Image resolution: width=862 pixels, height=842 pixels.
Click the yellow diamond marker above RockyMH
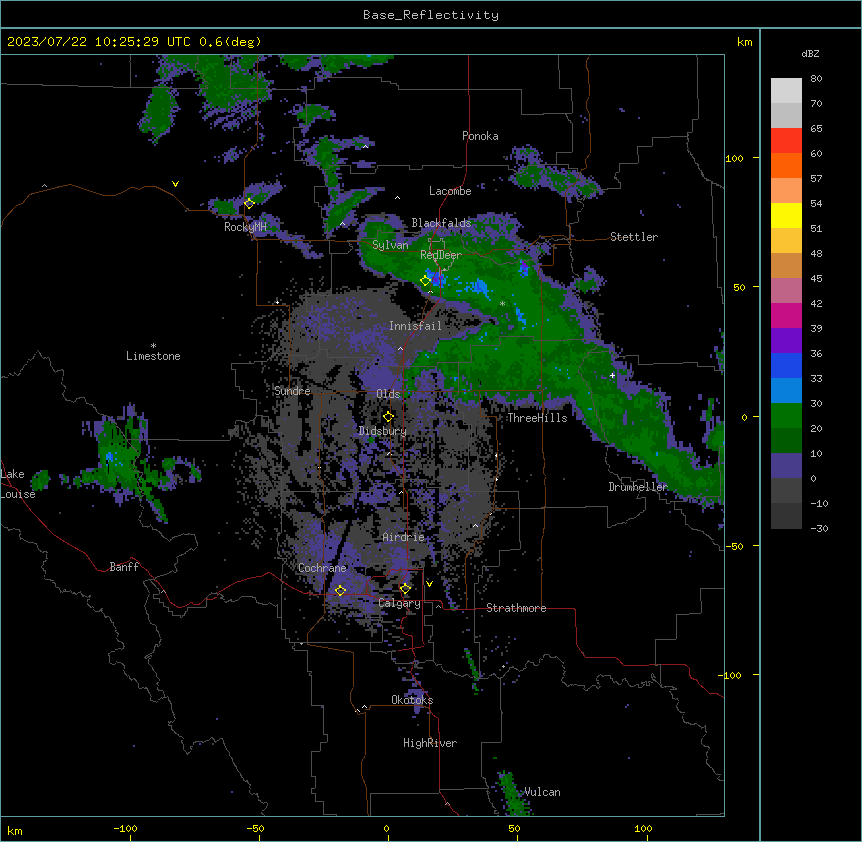(x=249, y=204)
